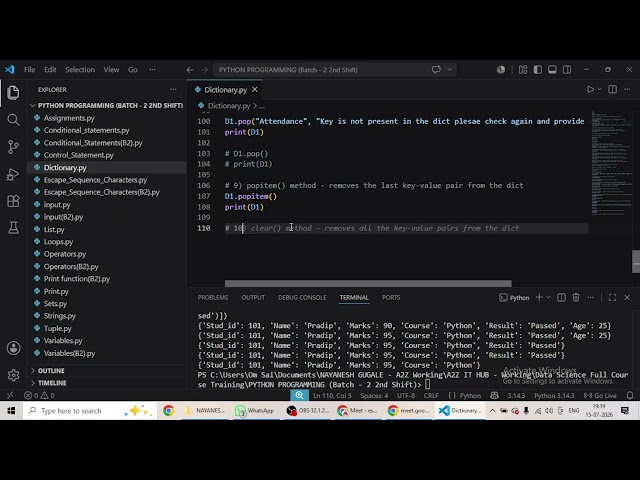Click Ln 110, Col 5 status entry
The width and height of the screenshot is (640, 480).
coord(332,396)
